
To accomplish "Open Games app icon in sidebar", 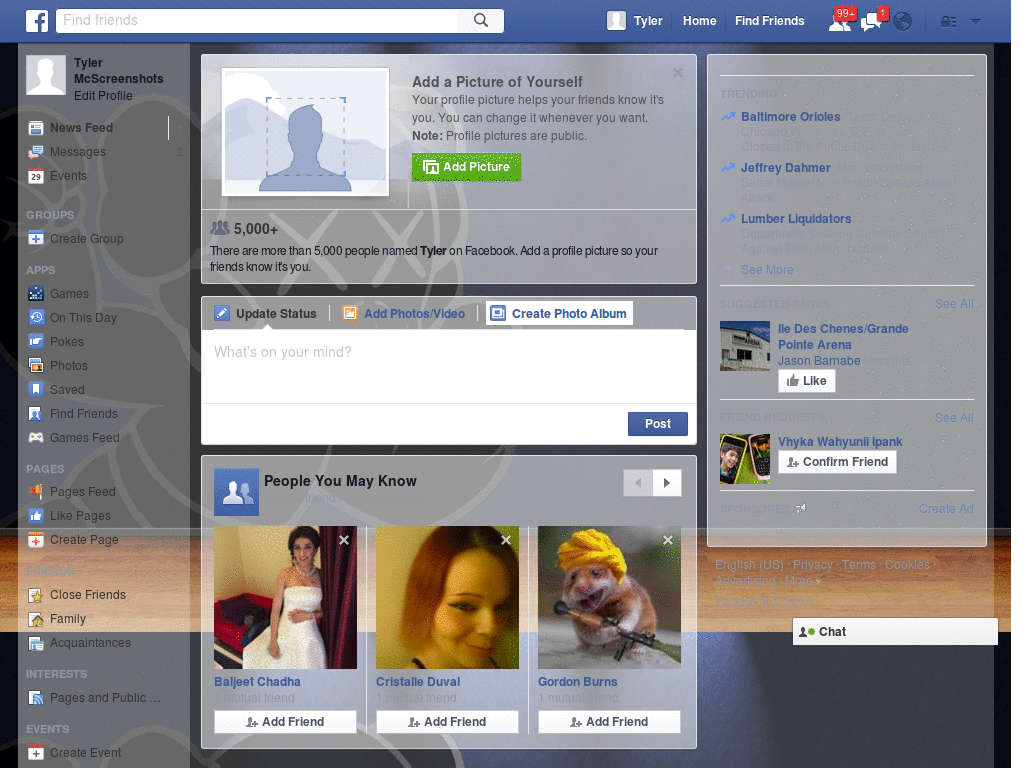I will point(36,293).
